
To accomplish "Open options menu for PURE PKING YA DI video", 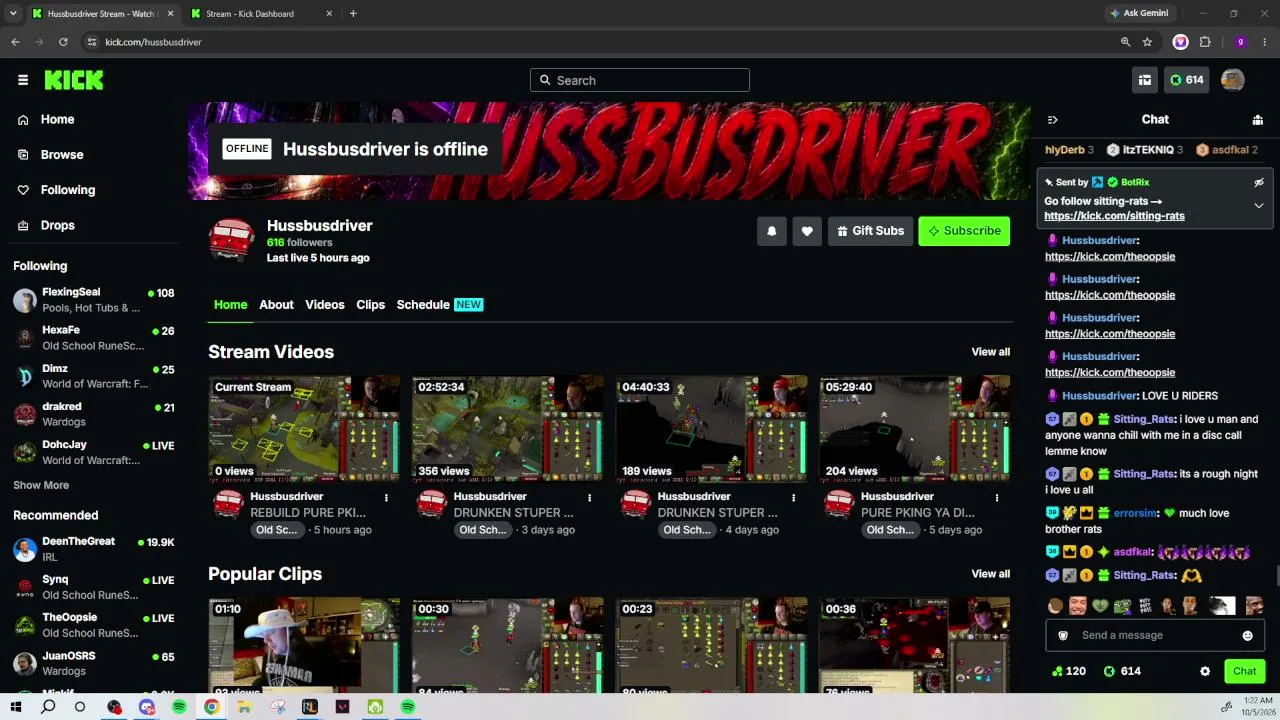I will coord(997,497).
